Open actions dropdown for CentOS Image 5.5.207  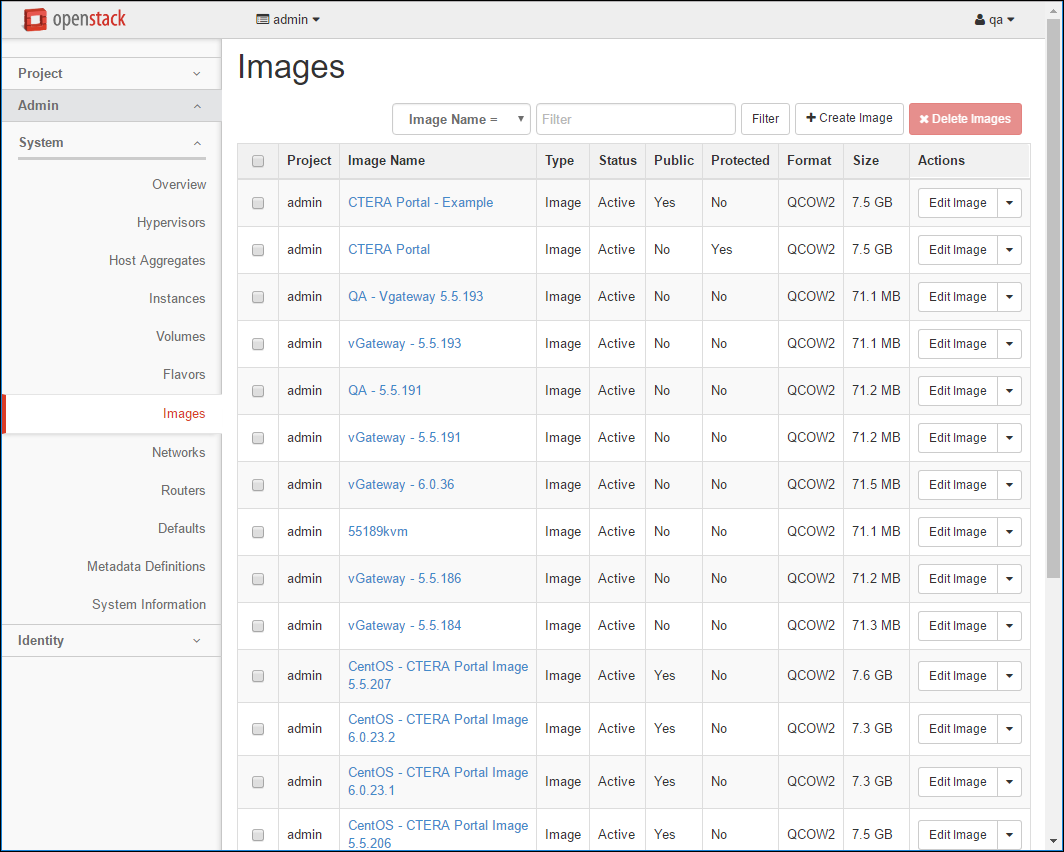point(1009,676)
